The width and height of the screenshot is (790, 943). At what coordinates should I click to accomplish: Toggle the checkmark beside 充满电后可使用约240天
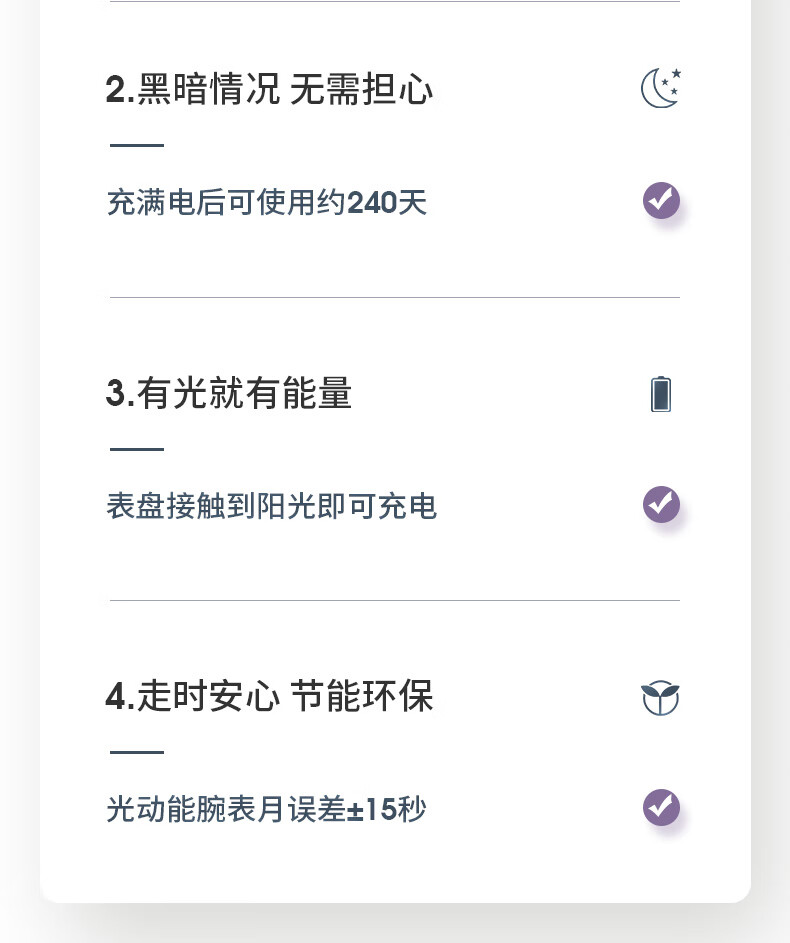[661, 201]
